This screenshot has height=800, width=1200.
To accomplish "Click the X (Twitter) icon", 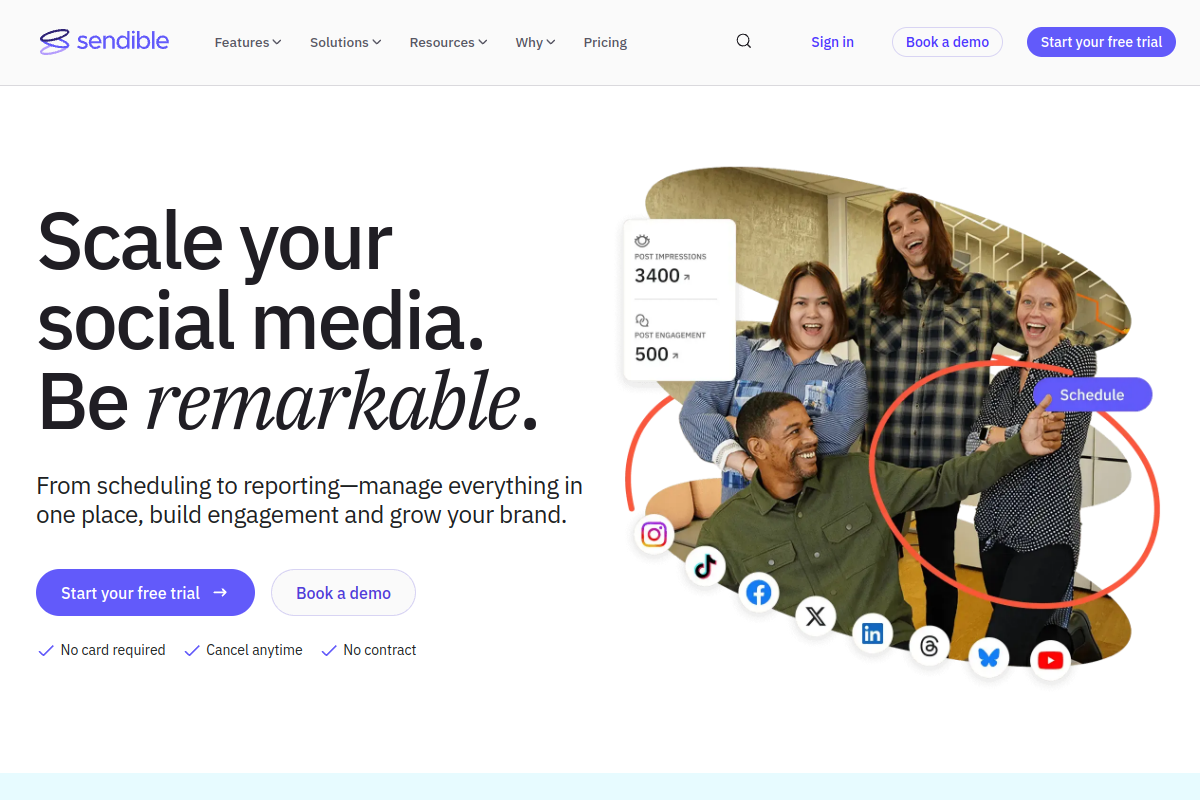I will 815,616.
